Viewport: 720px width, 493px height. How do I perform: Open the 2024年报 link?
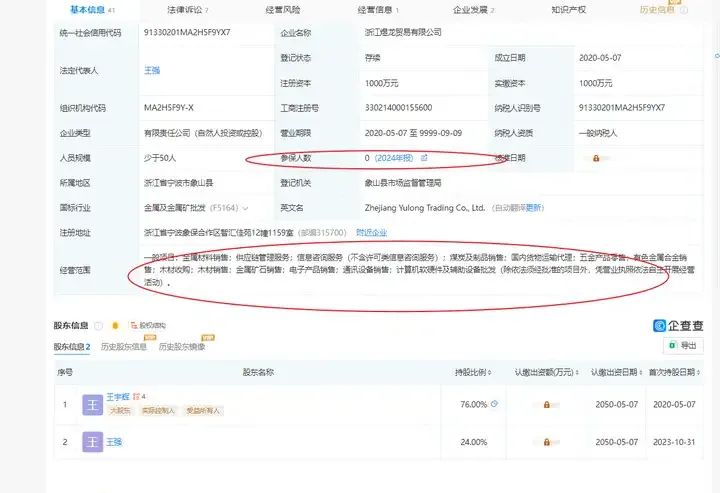(x=394, y=158)
